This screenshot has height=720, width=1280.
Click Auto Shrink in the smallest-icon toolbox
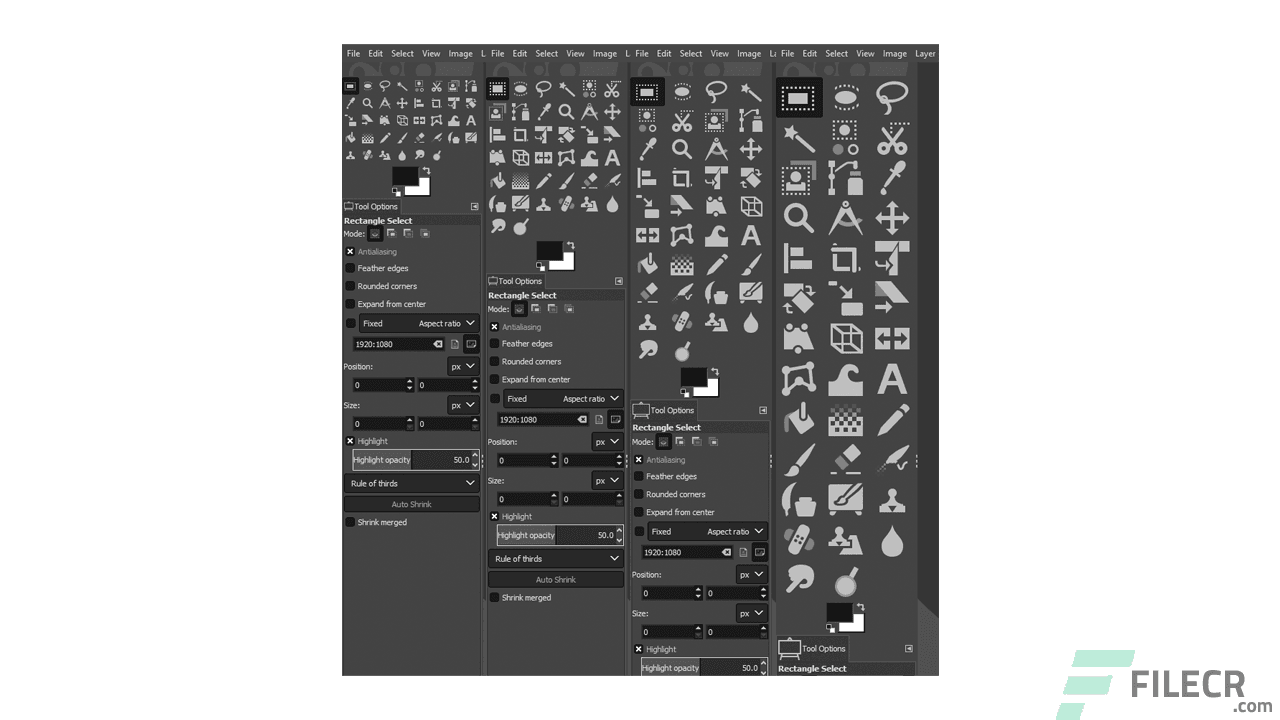click(x=412, y=504)
